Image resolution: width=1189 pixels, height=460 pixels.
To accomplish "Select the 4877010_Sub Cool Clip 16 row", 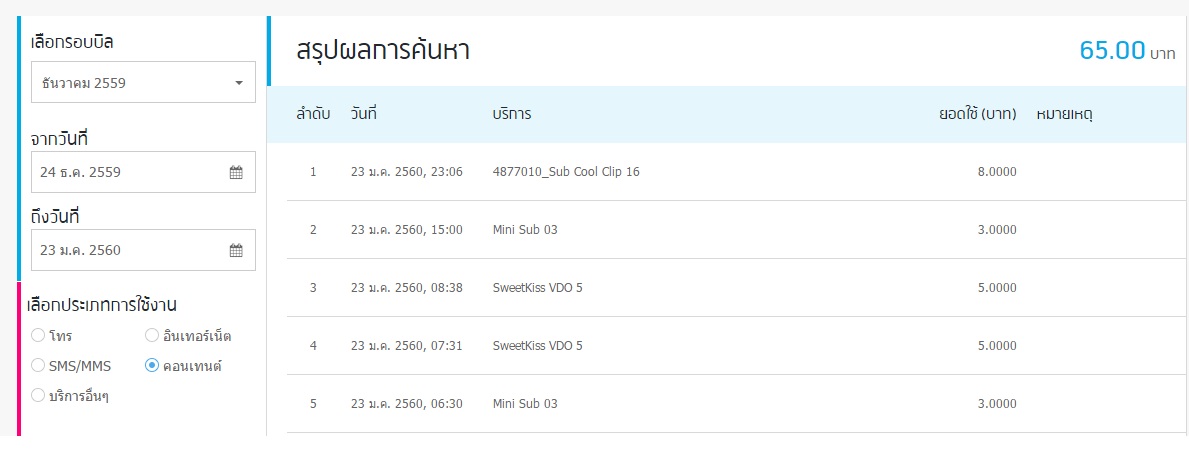I will pos(733,172).
